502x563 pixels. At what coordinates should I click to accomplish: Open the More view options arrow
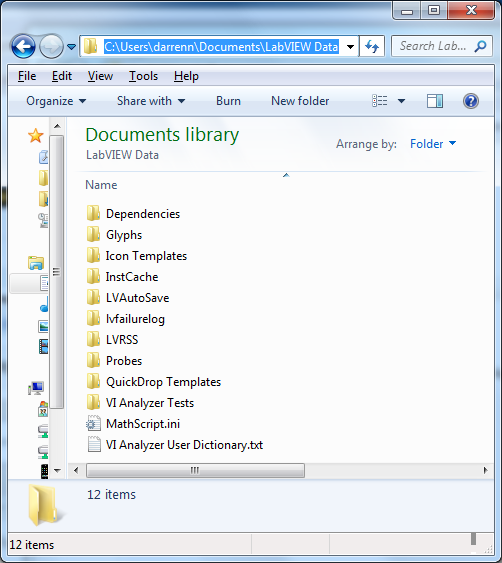401,101
